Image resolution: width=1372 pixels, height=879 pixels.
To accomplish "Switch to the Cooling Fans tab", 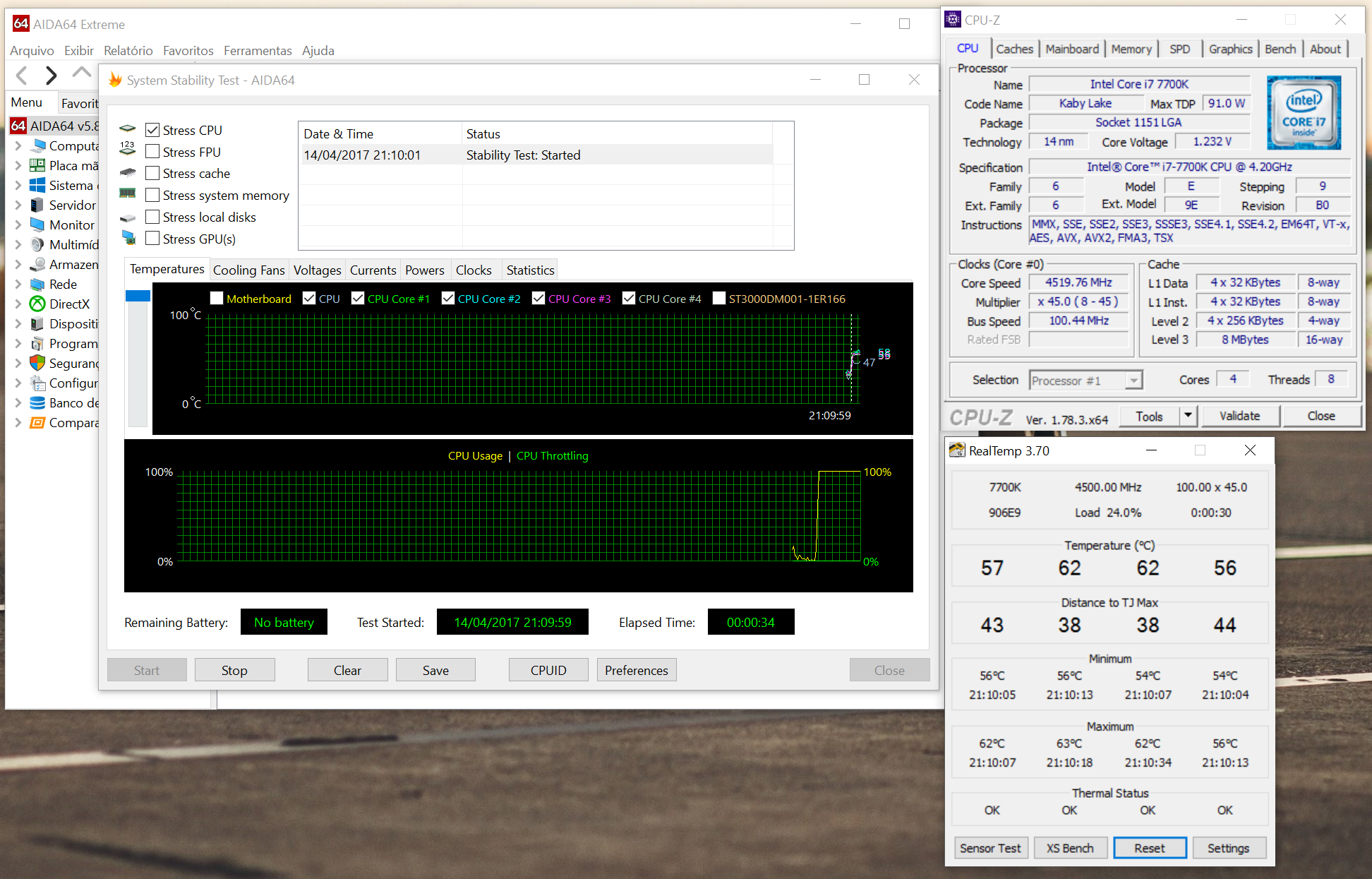I will click(248, 270).
